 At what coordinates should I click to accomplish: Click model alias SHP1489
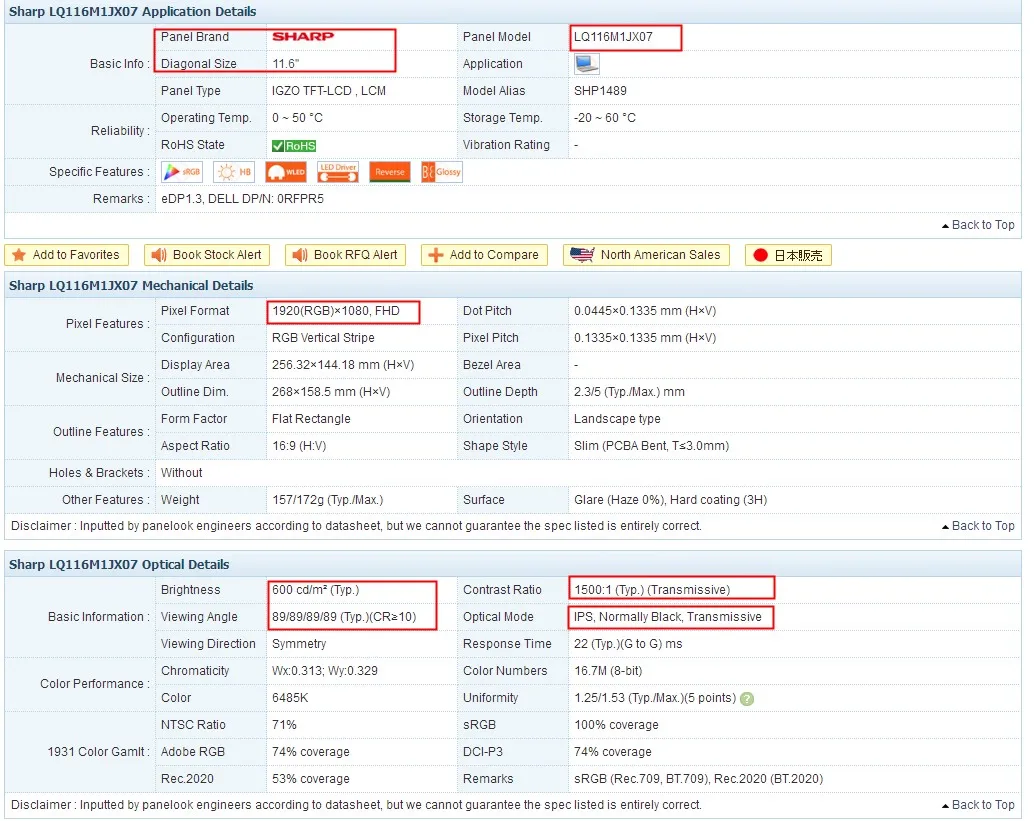point(600,91)
